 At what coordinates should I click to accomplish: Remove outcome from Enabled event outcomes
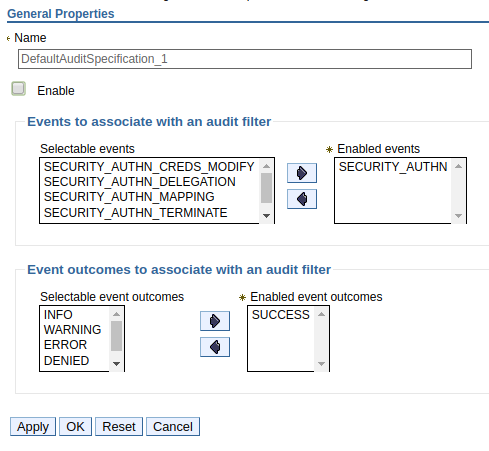215,347
